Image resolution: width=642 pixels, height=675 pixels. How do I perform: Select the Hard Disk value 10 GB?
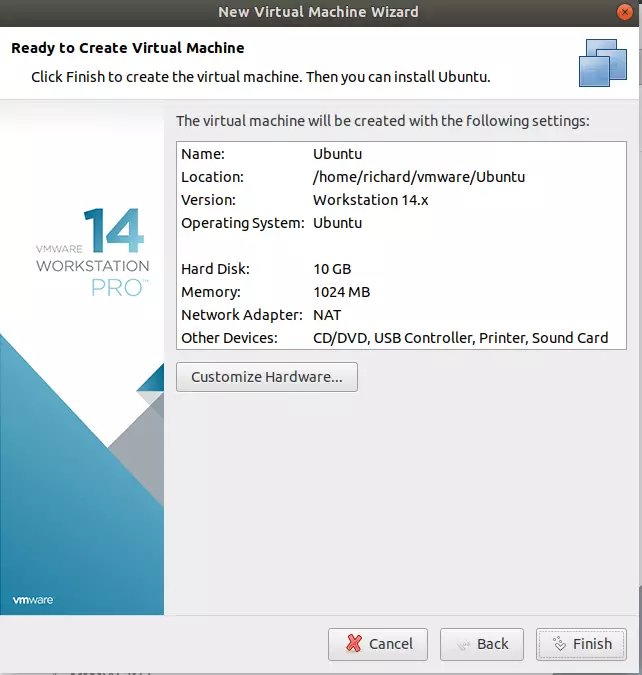(x=332, y=269)
